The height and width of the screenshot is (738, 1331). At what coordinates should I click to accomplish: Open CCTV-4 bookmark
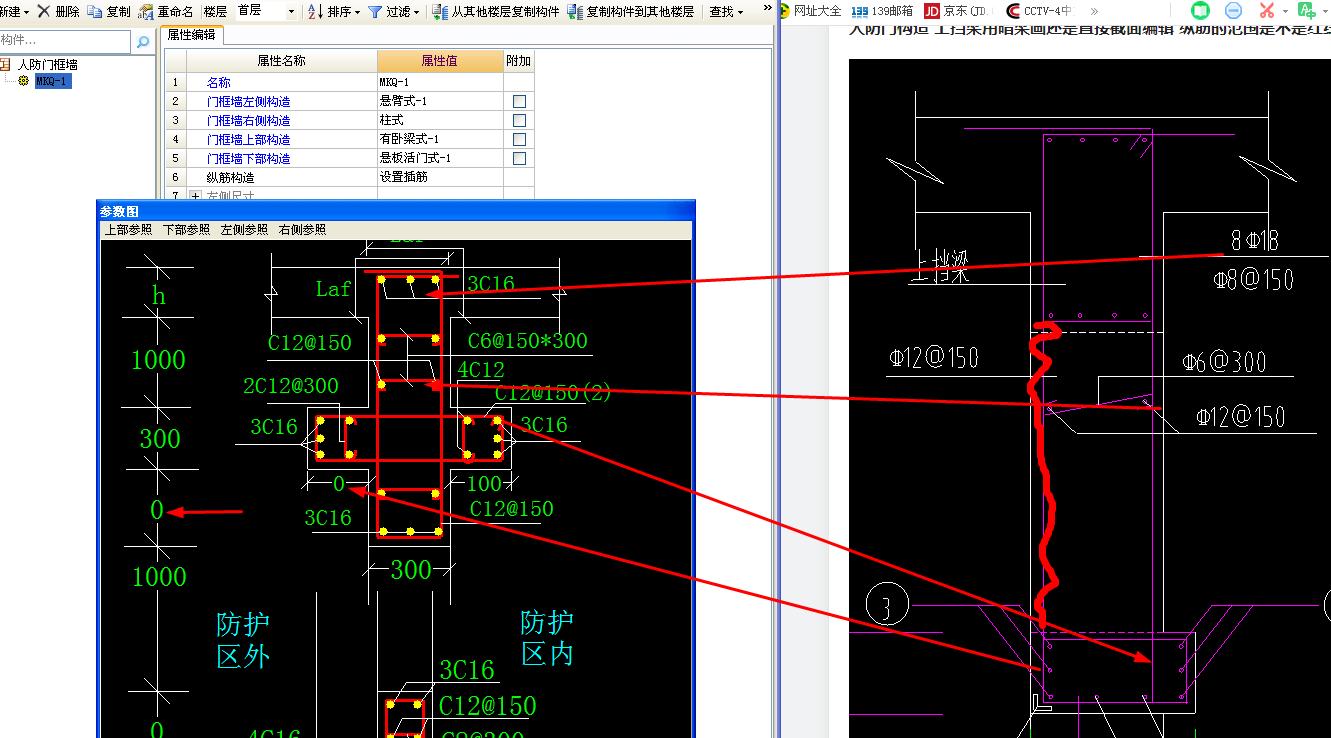(1038, 11)
